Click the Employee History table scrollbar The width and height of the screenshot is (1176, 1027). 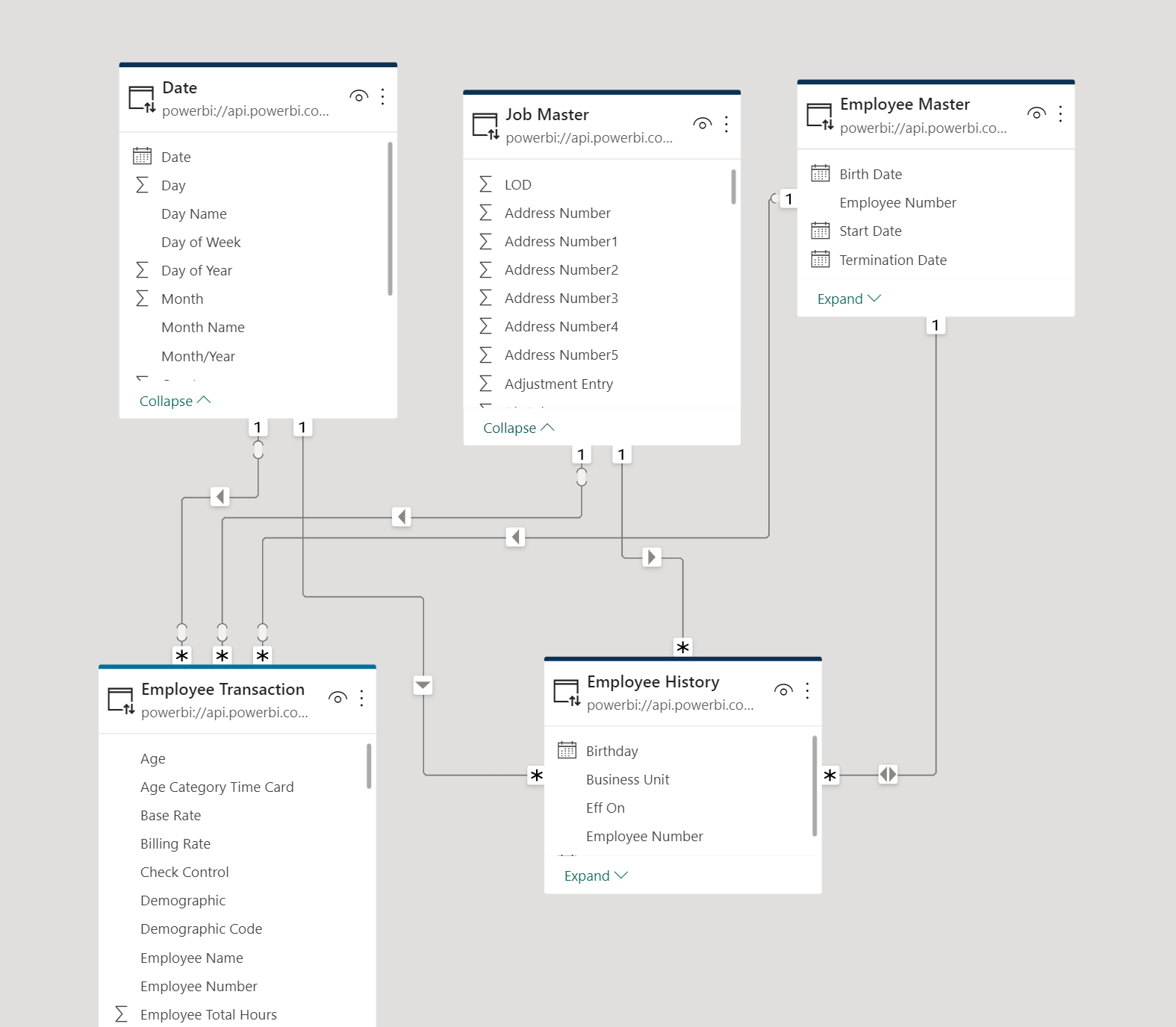[815, 786]
